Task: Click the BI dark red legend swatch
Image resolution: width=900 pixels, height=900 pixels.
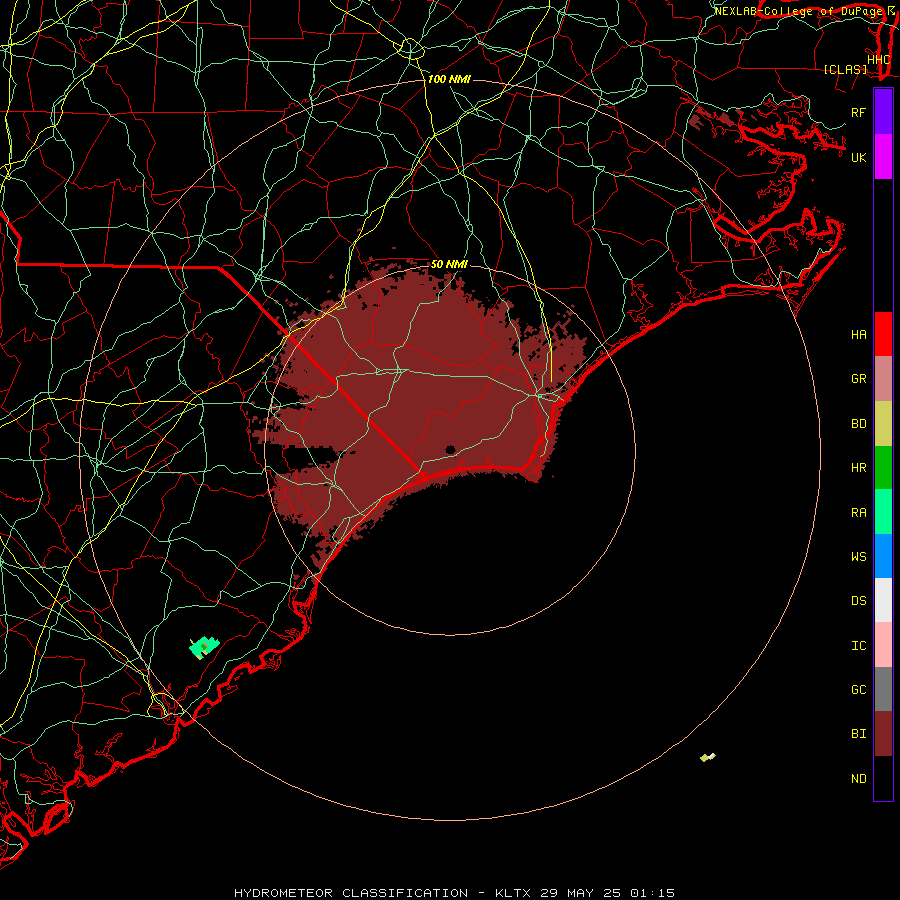Action: pos(883,734)
